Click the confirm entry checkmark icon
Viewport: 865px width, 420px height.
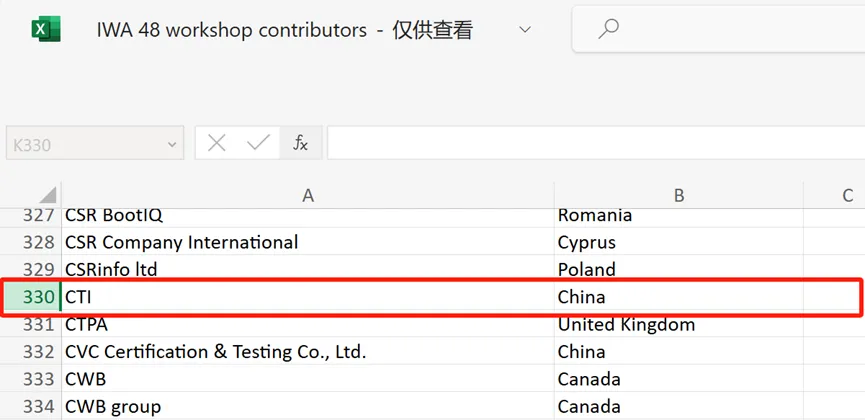pos(258,143)
